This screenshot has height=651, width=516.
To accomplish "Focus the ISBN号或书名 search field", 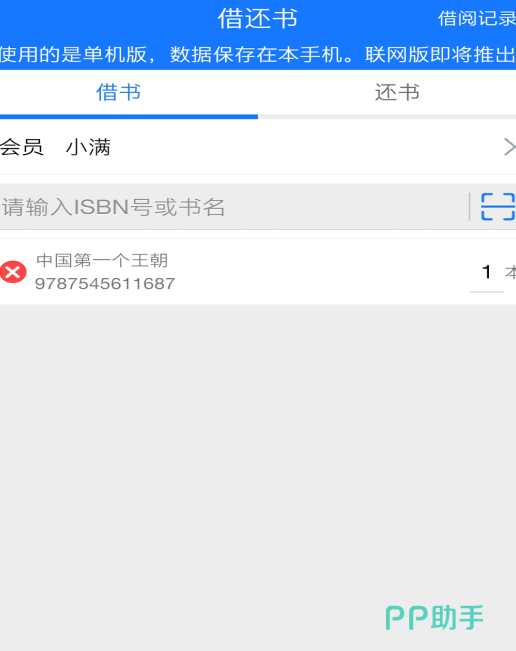I will point(235,206).
